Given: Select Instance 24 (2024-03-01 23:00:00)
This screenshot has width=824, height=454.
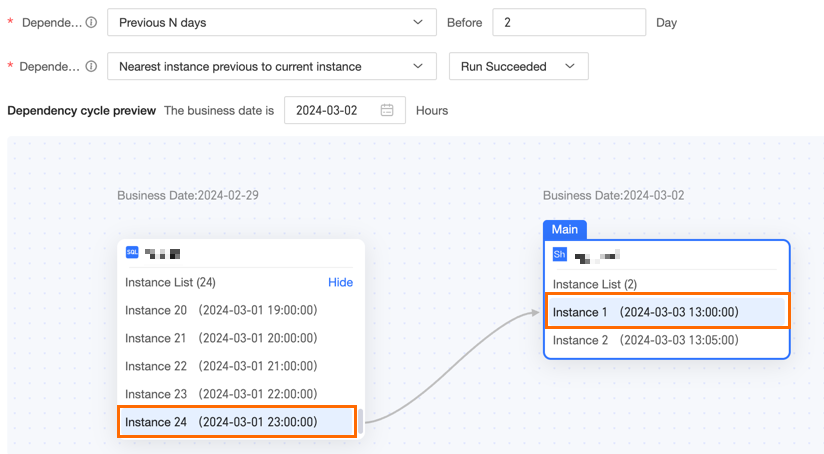Looking at the screenshot, I should point(237,421).
